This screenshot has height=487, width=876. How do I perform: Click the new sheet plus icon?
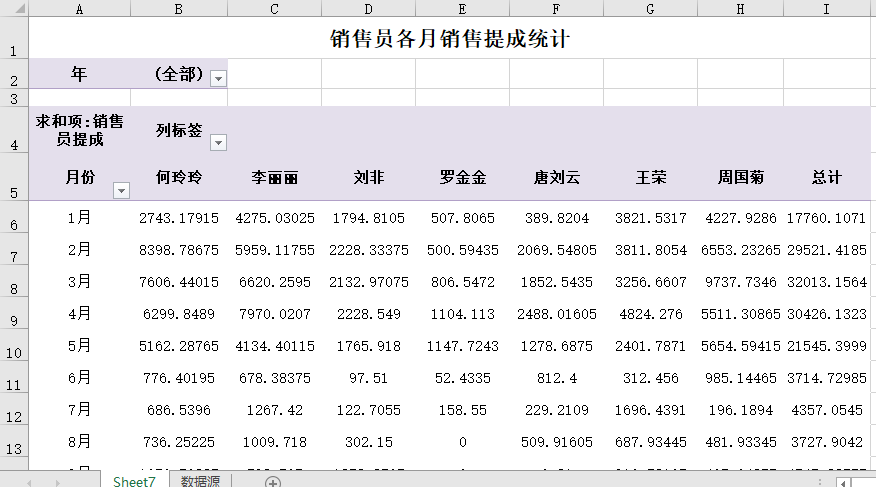pyautogui.click(x=272, y=482)
